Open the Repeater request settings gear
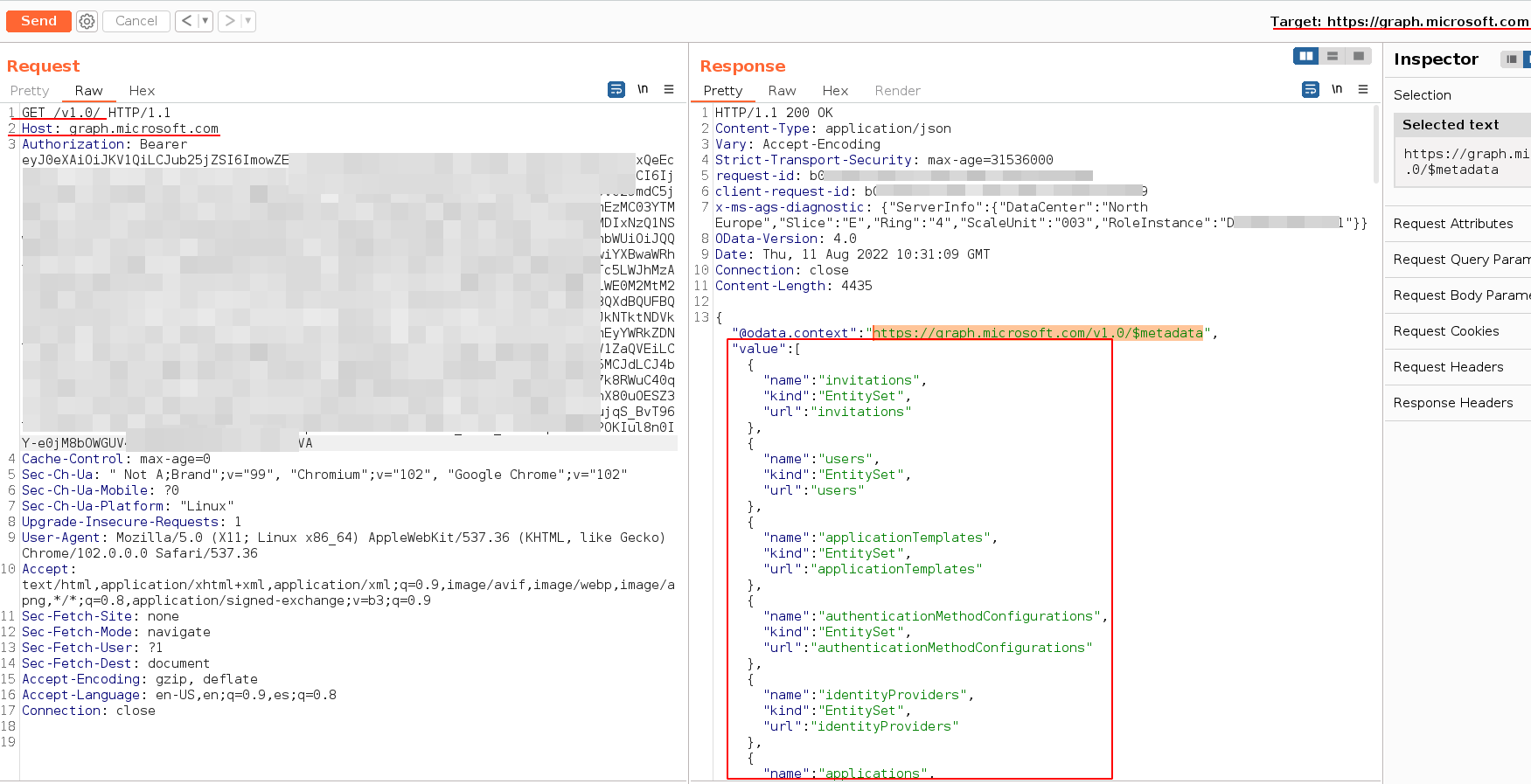 tap(87, 21)
